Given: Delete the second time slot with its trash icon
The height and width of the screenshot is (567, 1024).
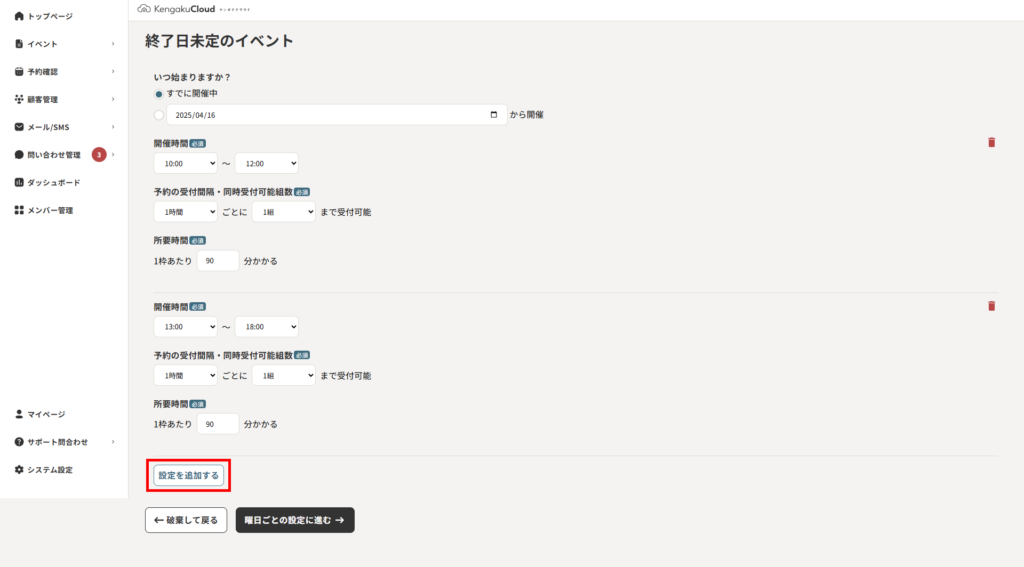Looking at the screenshot, I should [x=991, y=306].
